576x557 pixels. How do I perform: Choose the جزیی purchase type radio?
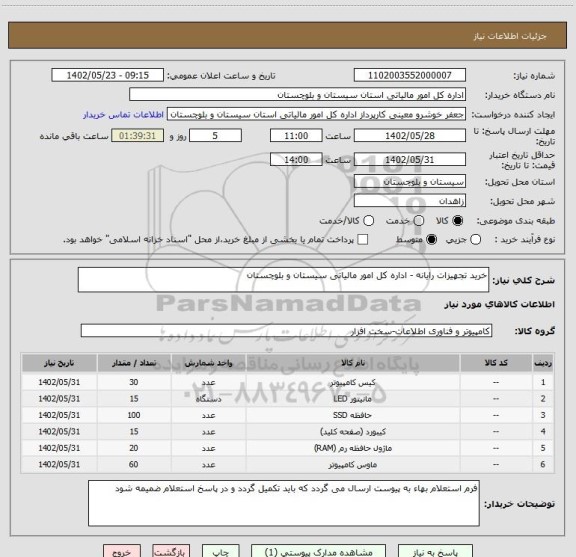click(475, 240)
